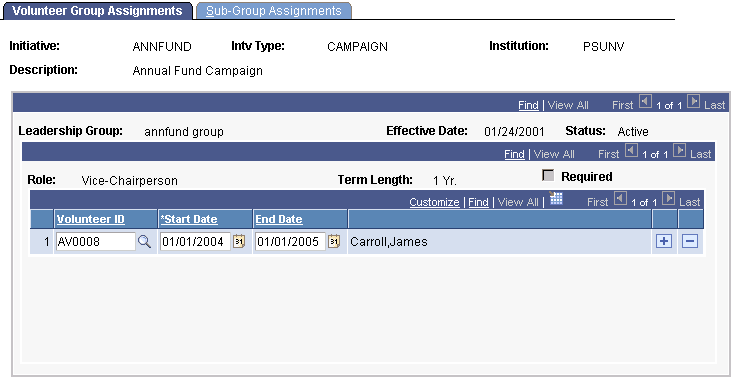Delete the Carroll,James row with minus
This screenshot has width=733, height=380.
tap(690, 241)
